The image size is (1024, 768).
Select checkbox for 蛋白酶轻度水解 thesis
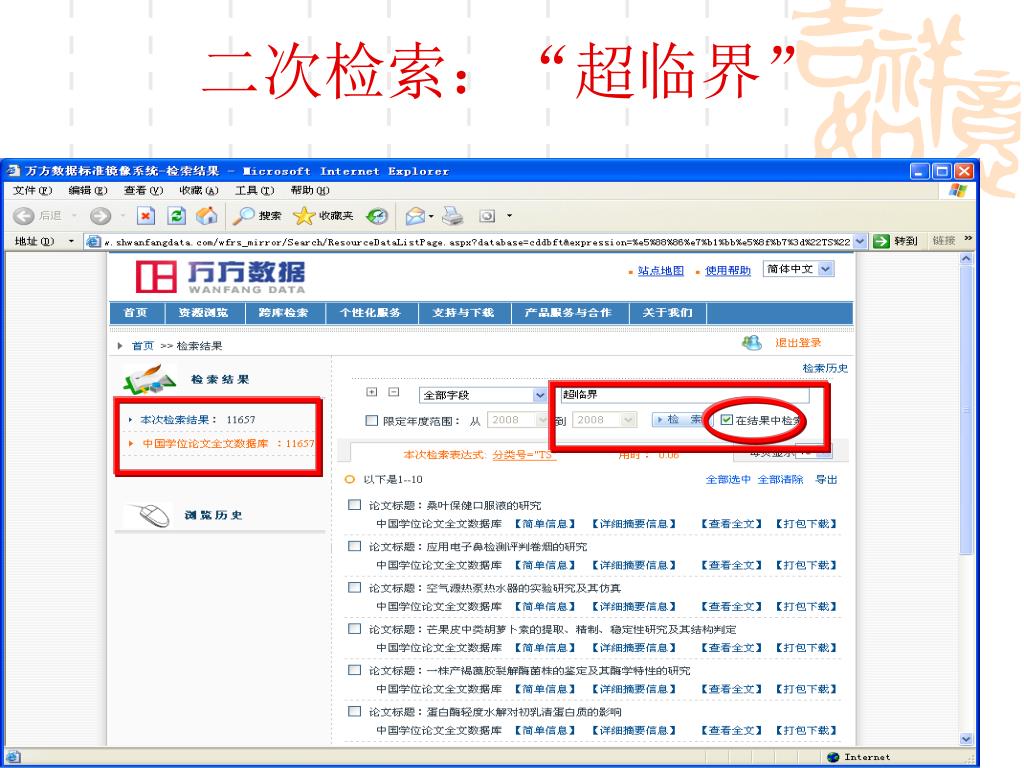pyautogui.click(x=355, y=711)
